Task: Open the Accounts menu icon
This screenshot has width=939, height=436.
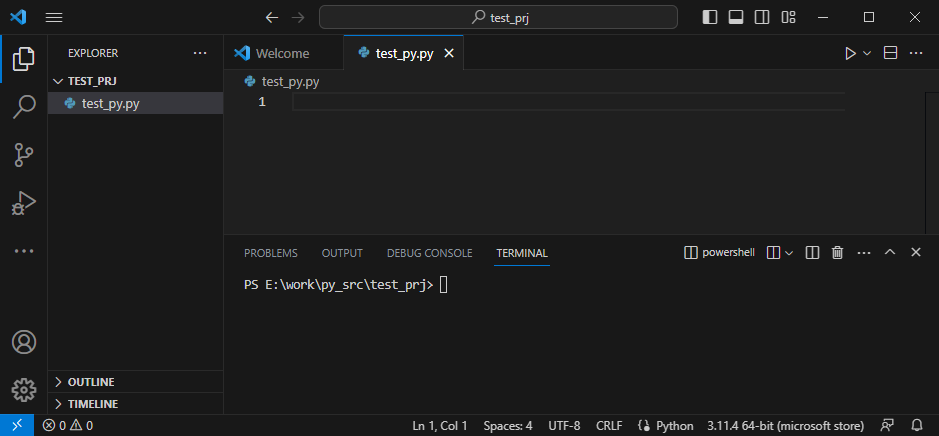Action: 24,342
